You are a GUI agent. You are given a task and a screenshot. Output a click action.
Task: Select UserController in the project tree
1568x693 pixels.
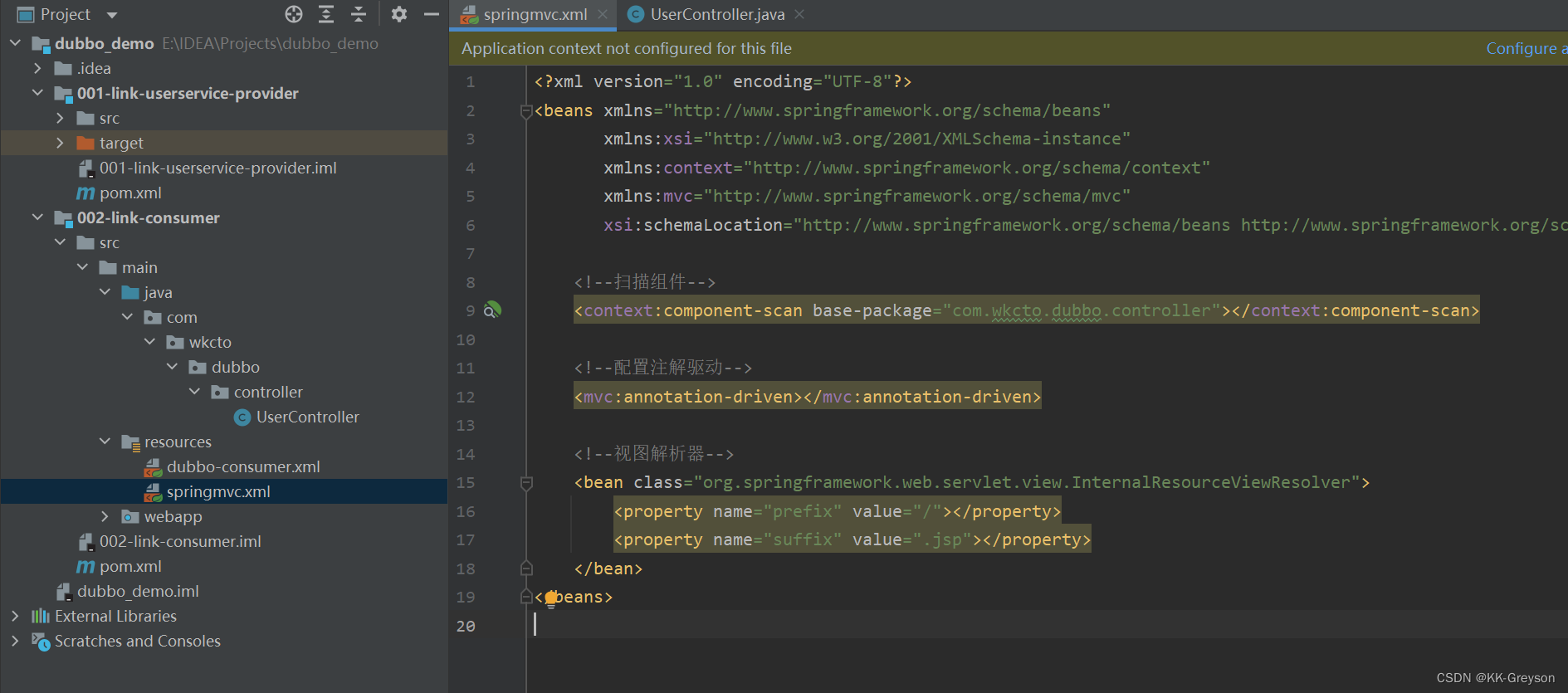pyautogui.click(x=307, y=417)
